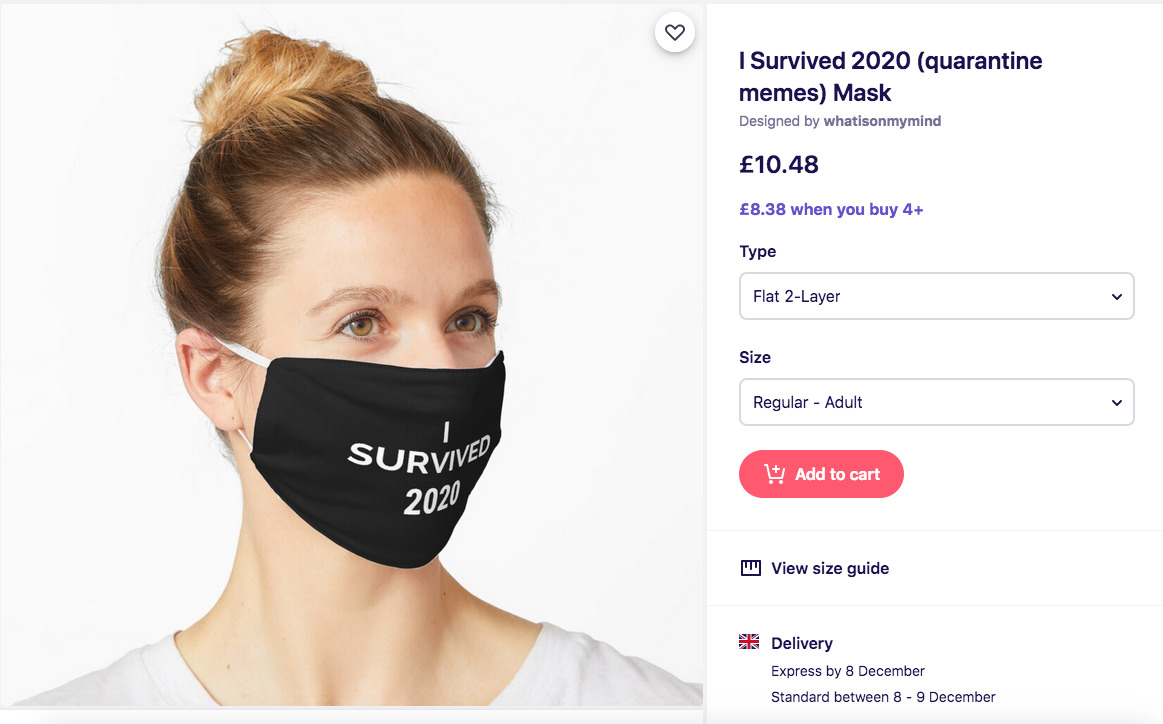Image resolution: width=1163 pixels, height=724 pixels.
Task: Click the Type field label
Action: [758, 251]
